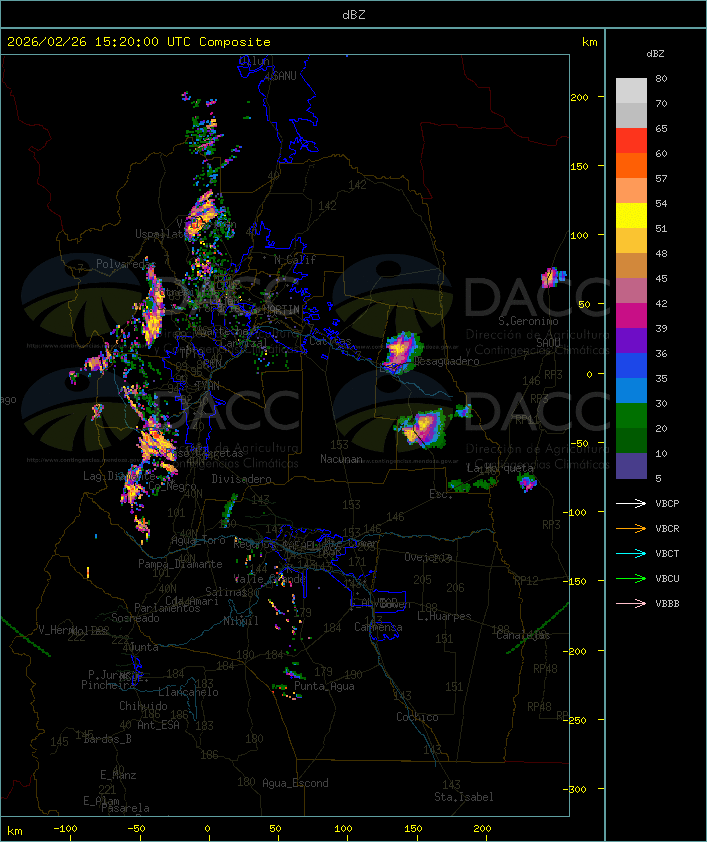Click the white VBCP arrow icon

pos(631,503)
